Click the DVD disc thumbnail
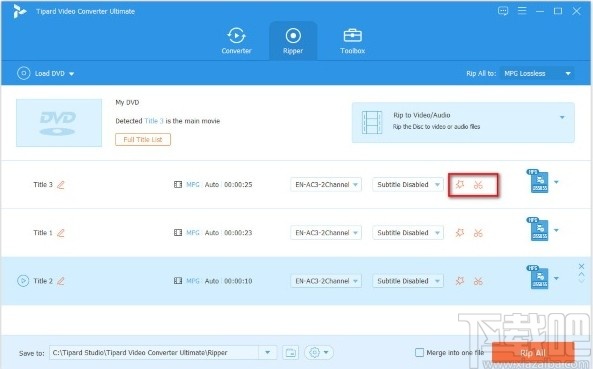Screen dimensions: 593x369 coord(59,123)
